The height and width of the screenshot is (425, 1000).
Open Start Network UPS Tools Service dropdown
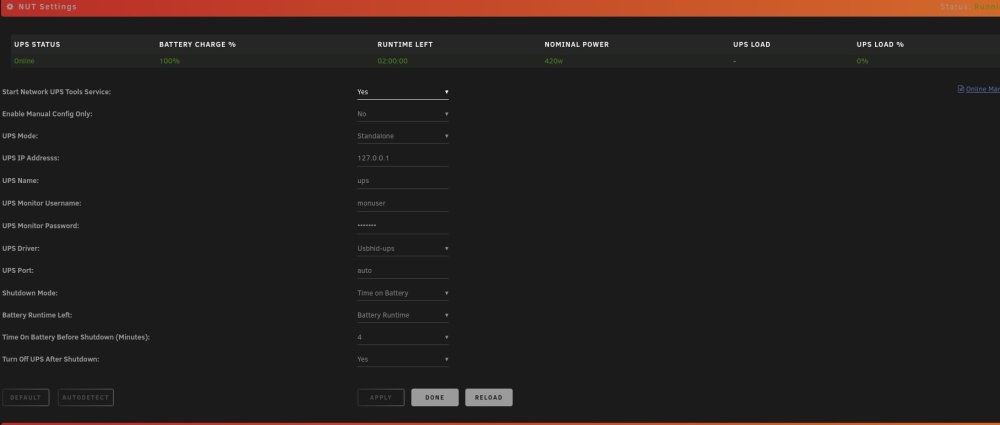click(402, 92)
